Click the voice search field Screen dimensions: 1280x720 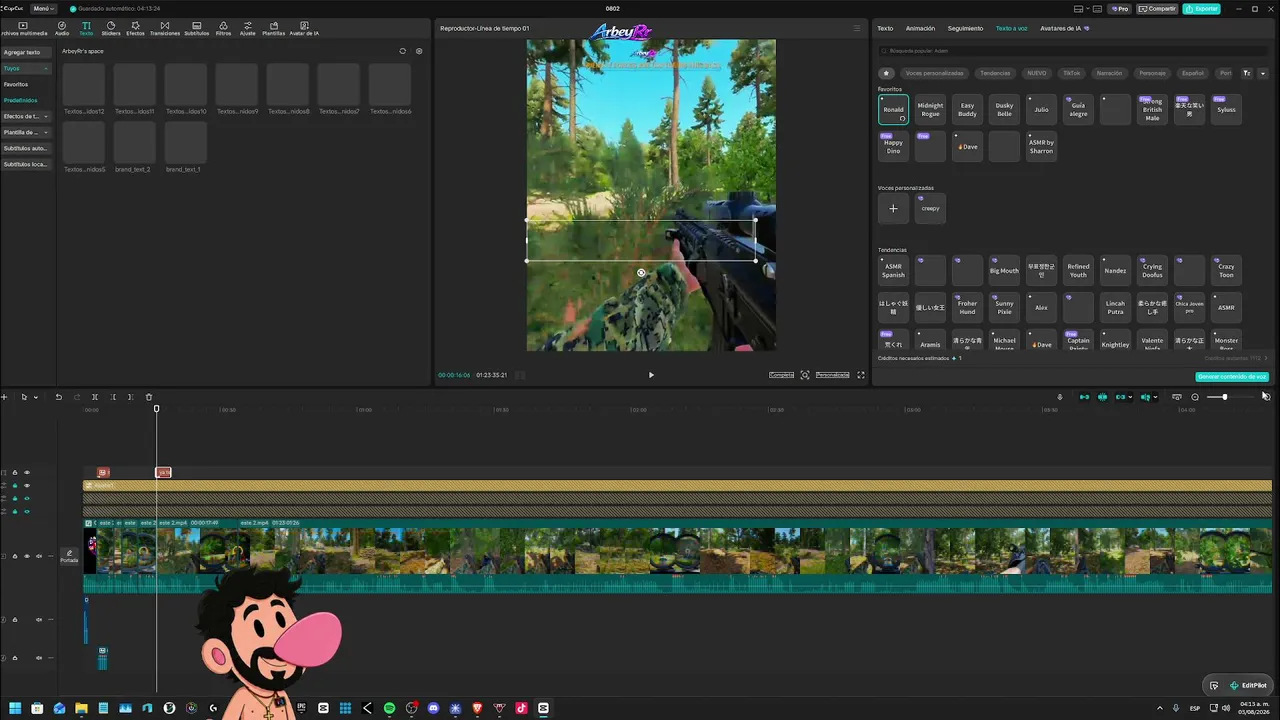[x=1073, y=50]
